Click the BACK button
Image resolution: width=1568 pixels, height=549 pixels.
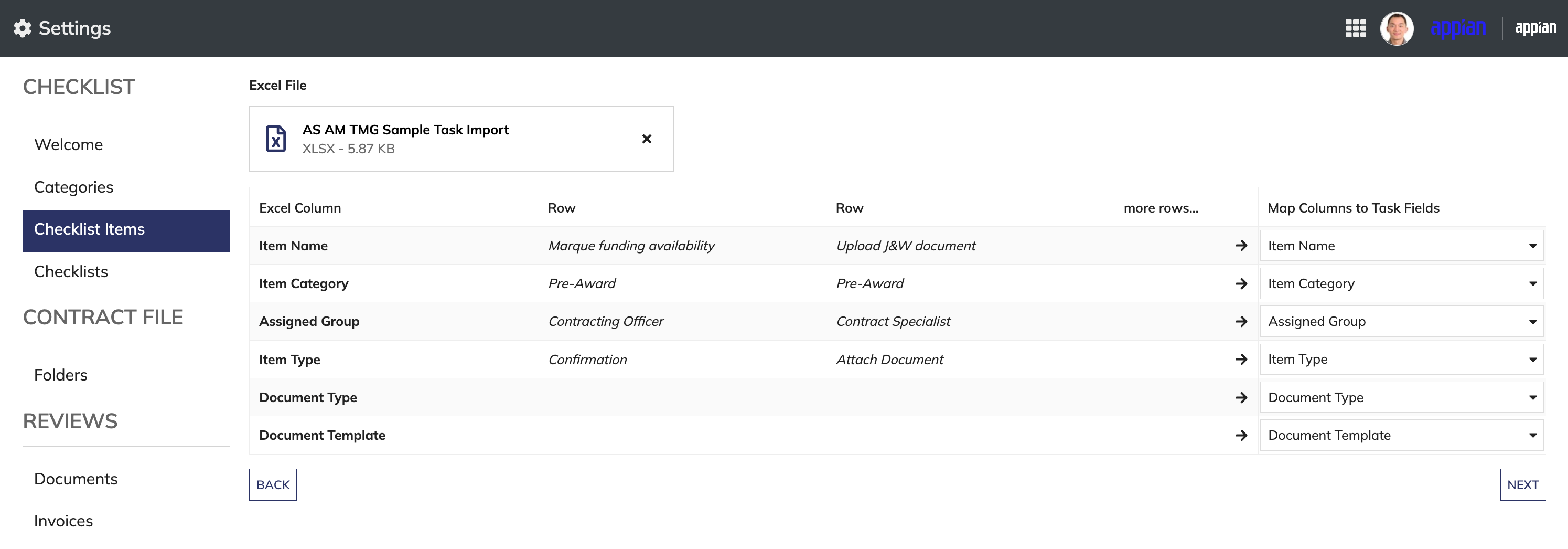pos(273,484)
